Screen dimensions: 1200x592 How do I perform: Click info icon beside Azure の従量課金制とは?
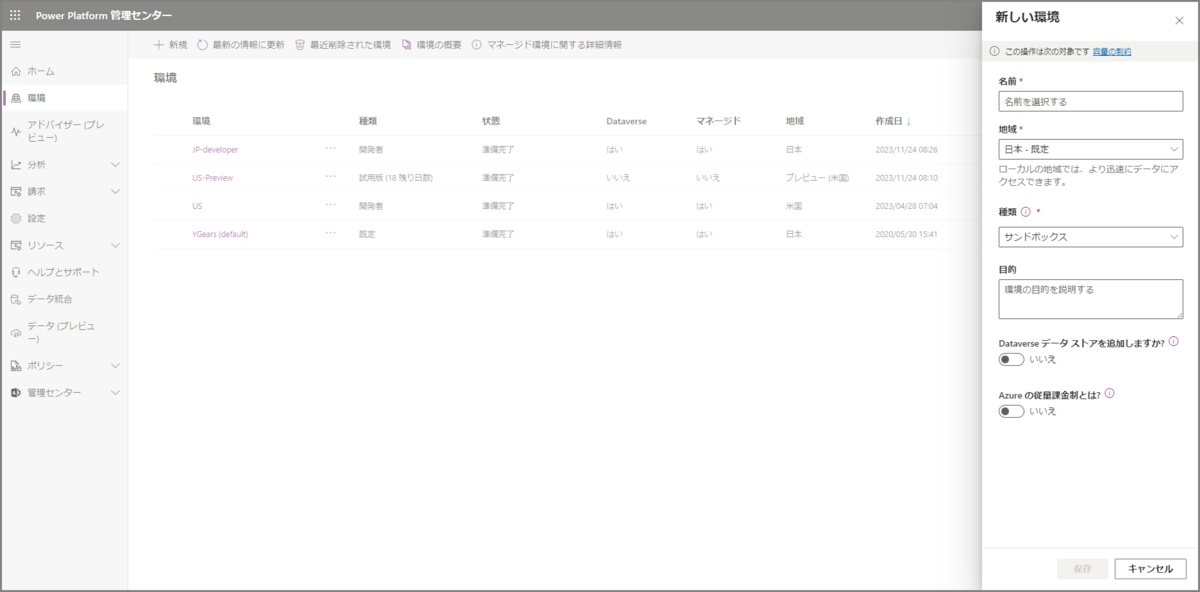point(1109,394)
